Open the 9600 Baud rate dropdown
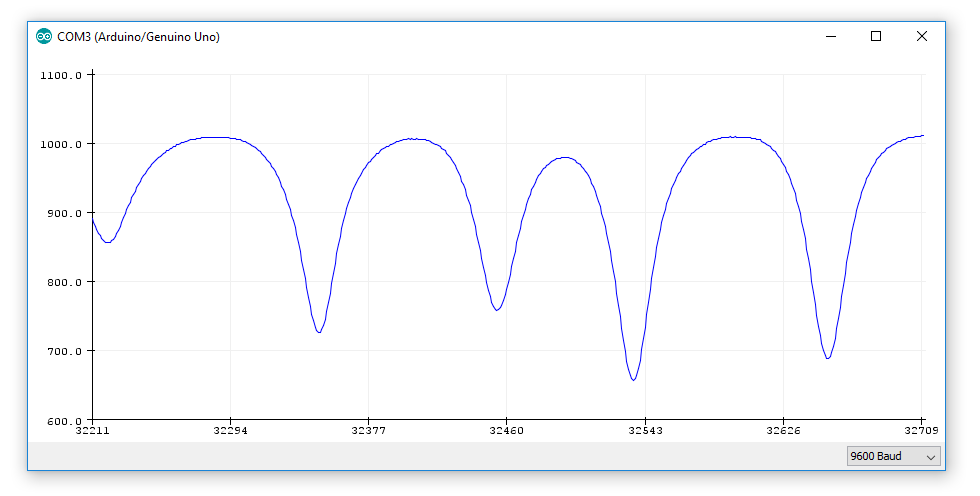The image size is (980, 496). pos(893,456)
